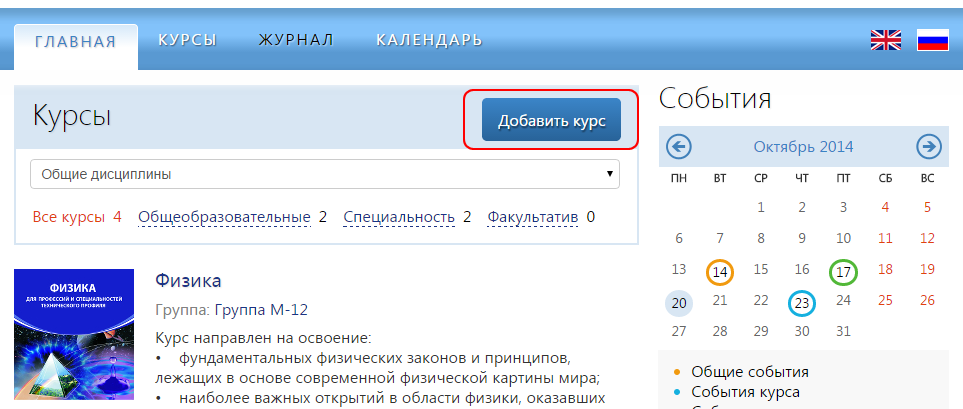Select green-circled date 17 in calendar
The image size is (963, 409).
click(843, 271)
